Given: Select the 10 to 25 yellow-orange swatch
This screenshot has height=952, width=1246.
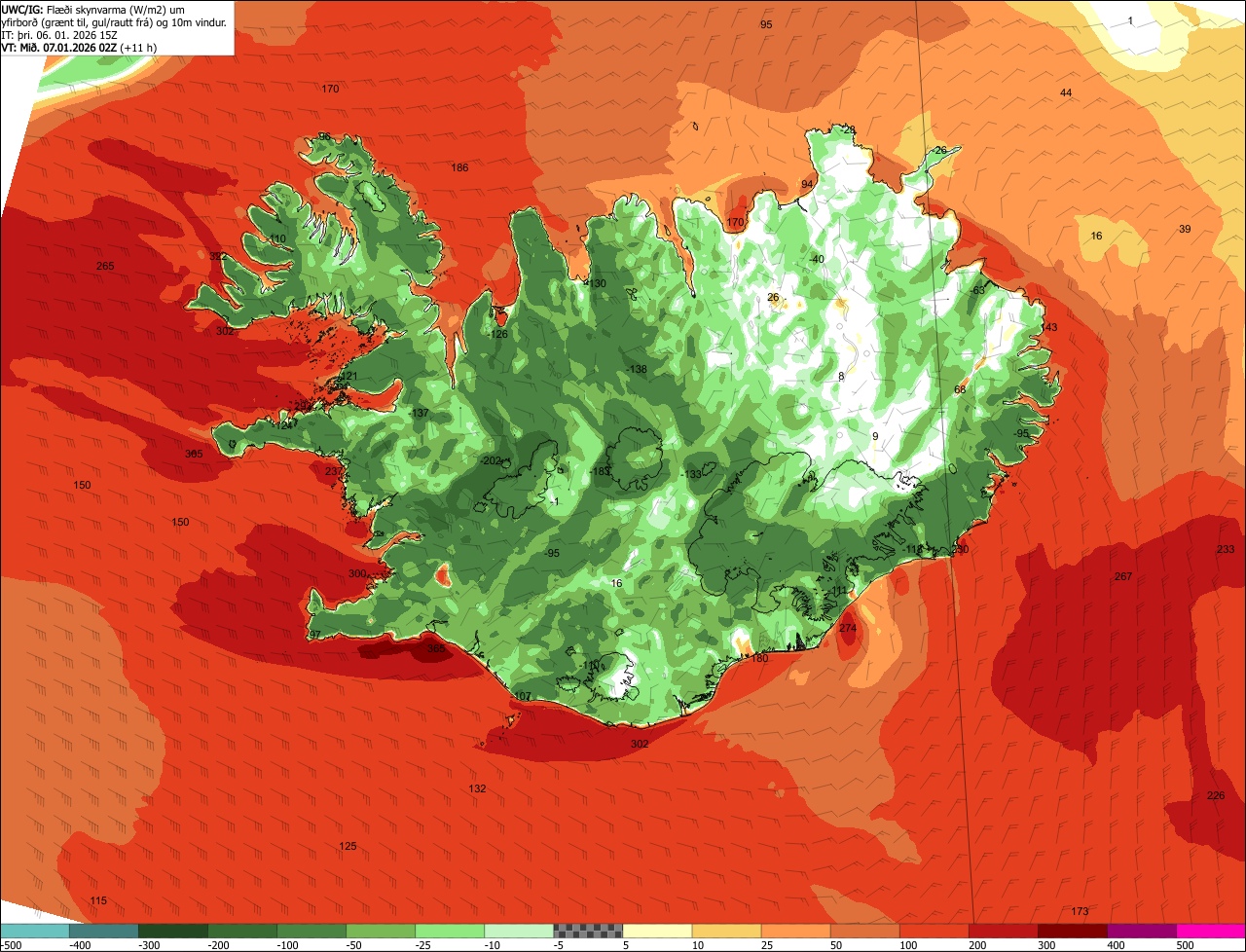Looking at the screenshot, I should [x=726, y=931].
